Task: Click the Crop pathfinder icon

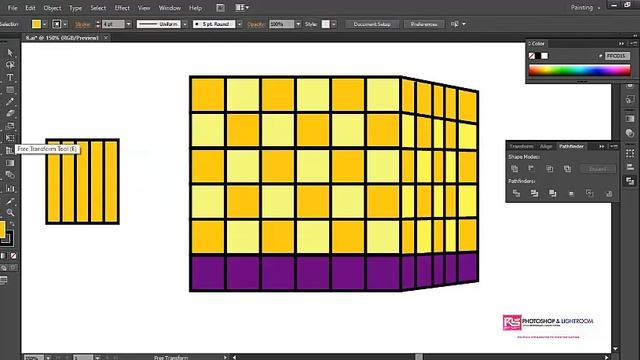Action: (571, 193)
